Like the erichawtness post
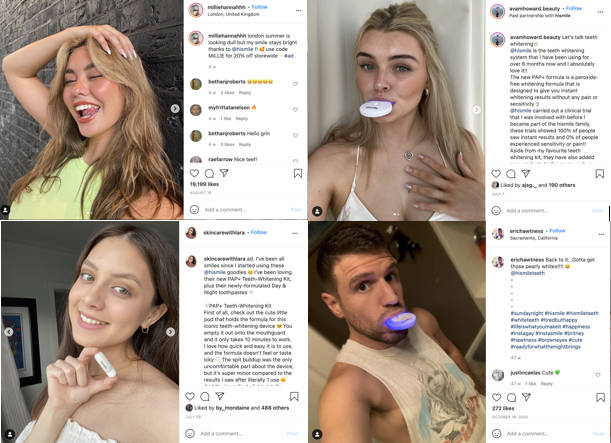Viewport: 611px width, 443px height. pyautogui.click(x=496, y=397)
